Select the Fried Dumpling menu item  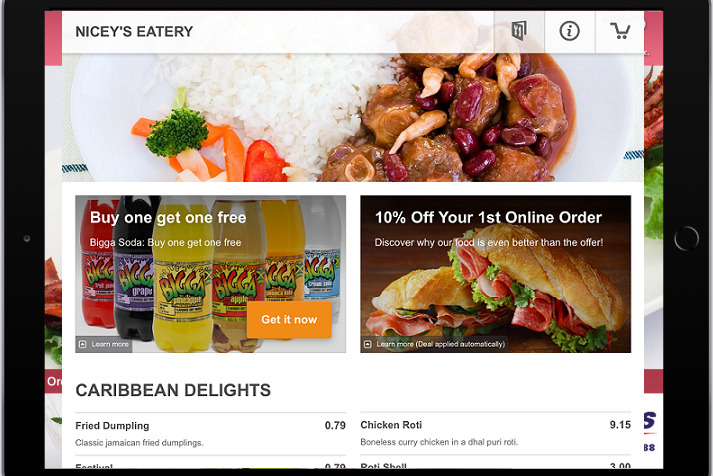[211, 434]
